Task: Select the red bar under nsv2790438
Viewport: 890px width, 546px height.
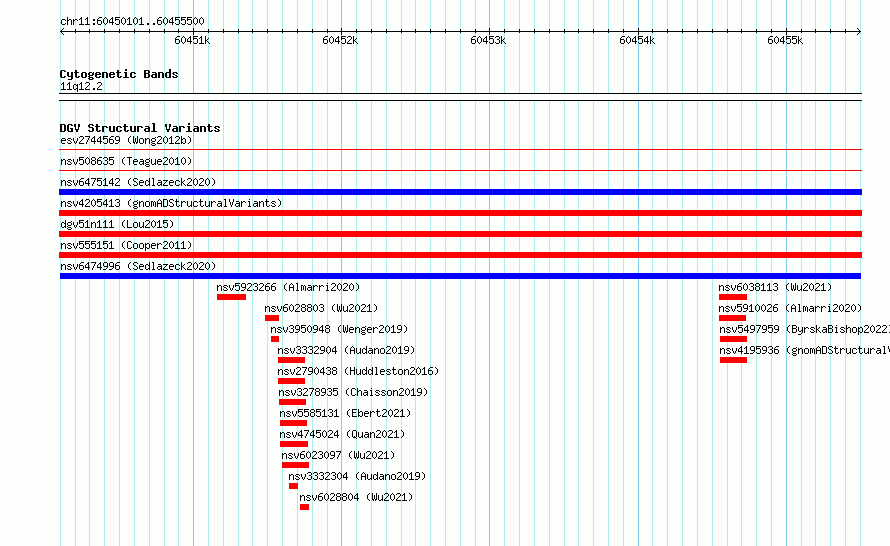Action: [x=291, y=381]
